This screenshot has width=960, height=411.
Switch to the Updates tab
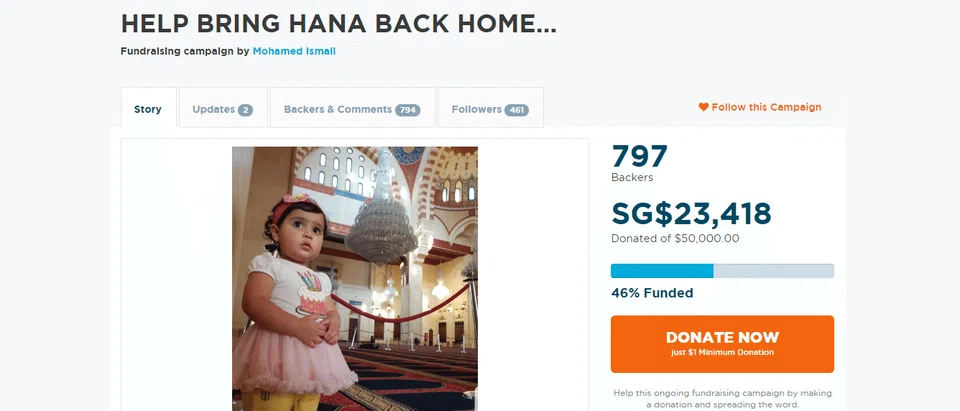[x=223, y=108]
